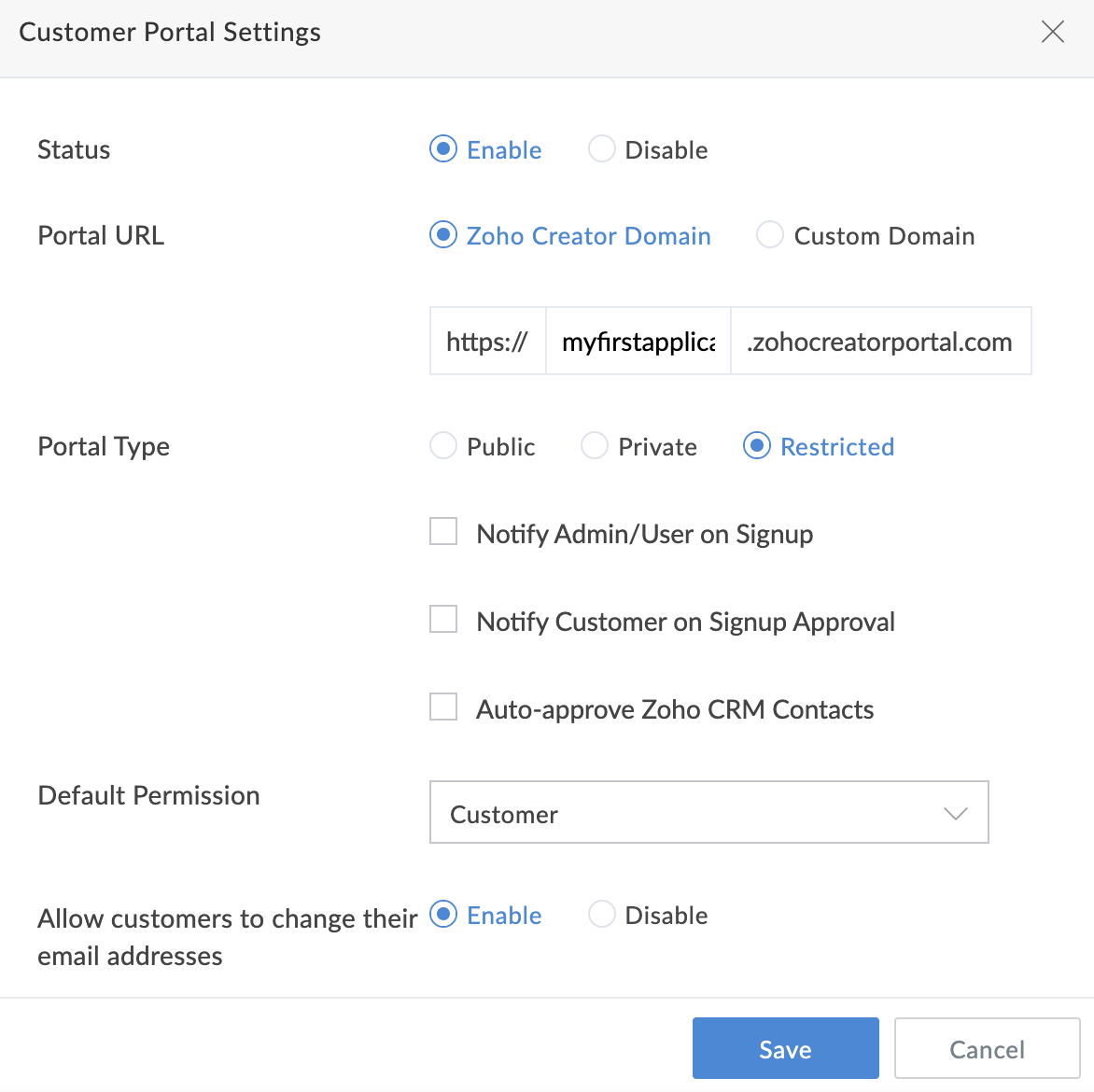This screenshot has height=1092, width=1094.
Task: Open the Default Permission dropdown
Action: point(708,812)
